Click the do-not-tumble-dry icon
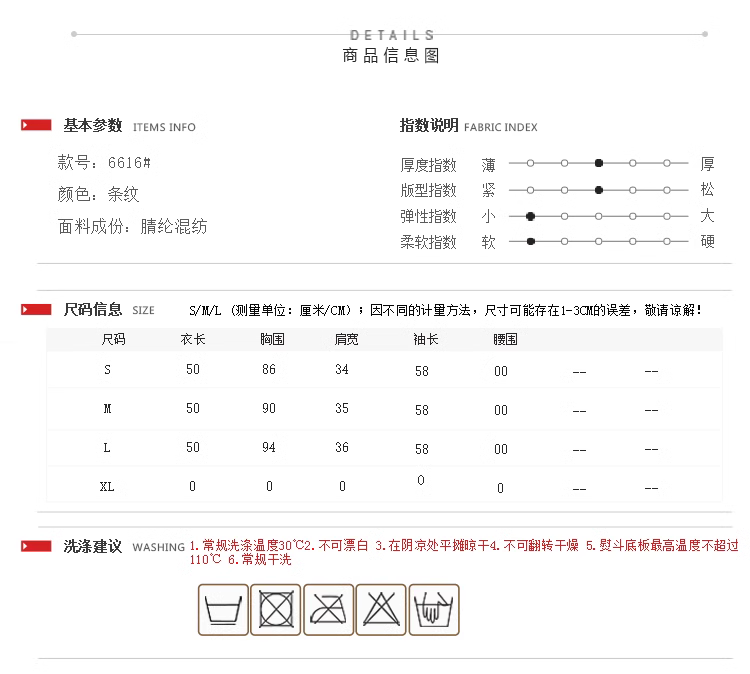Screen dimensions: 750x674 [x=276, y=609]
